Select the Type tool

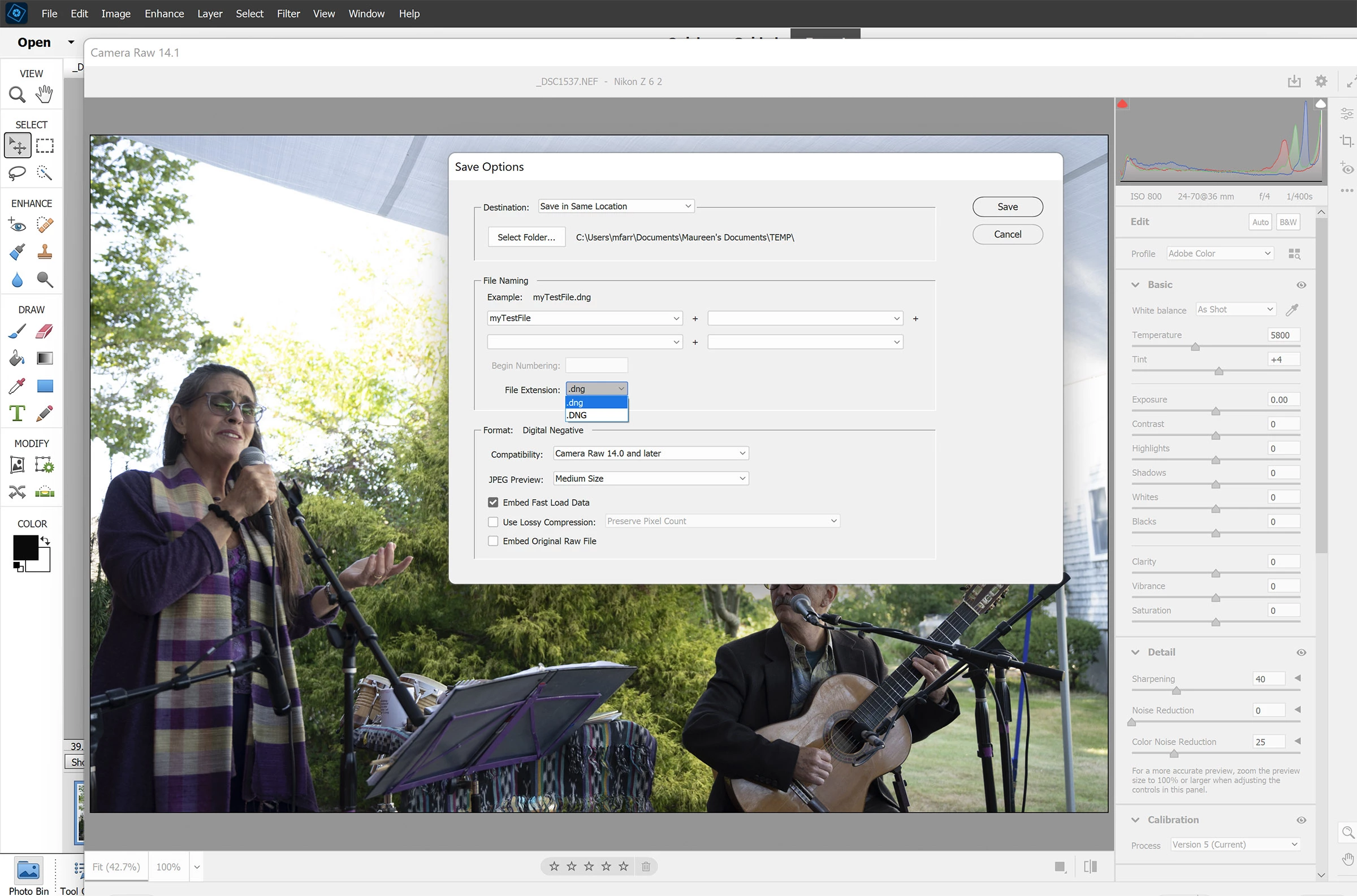(x=17, y=413)
